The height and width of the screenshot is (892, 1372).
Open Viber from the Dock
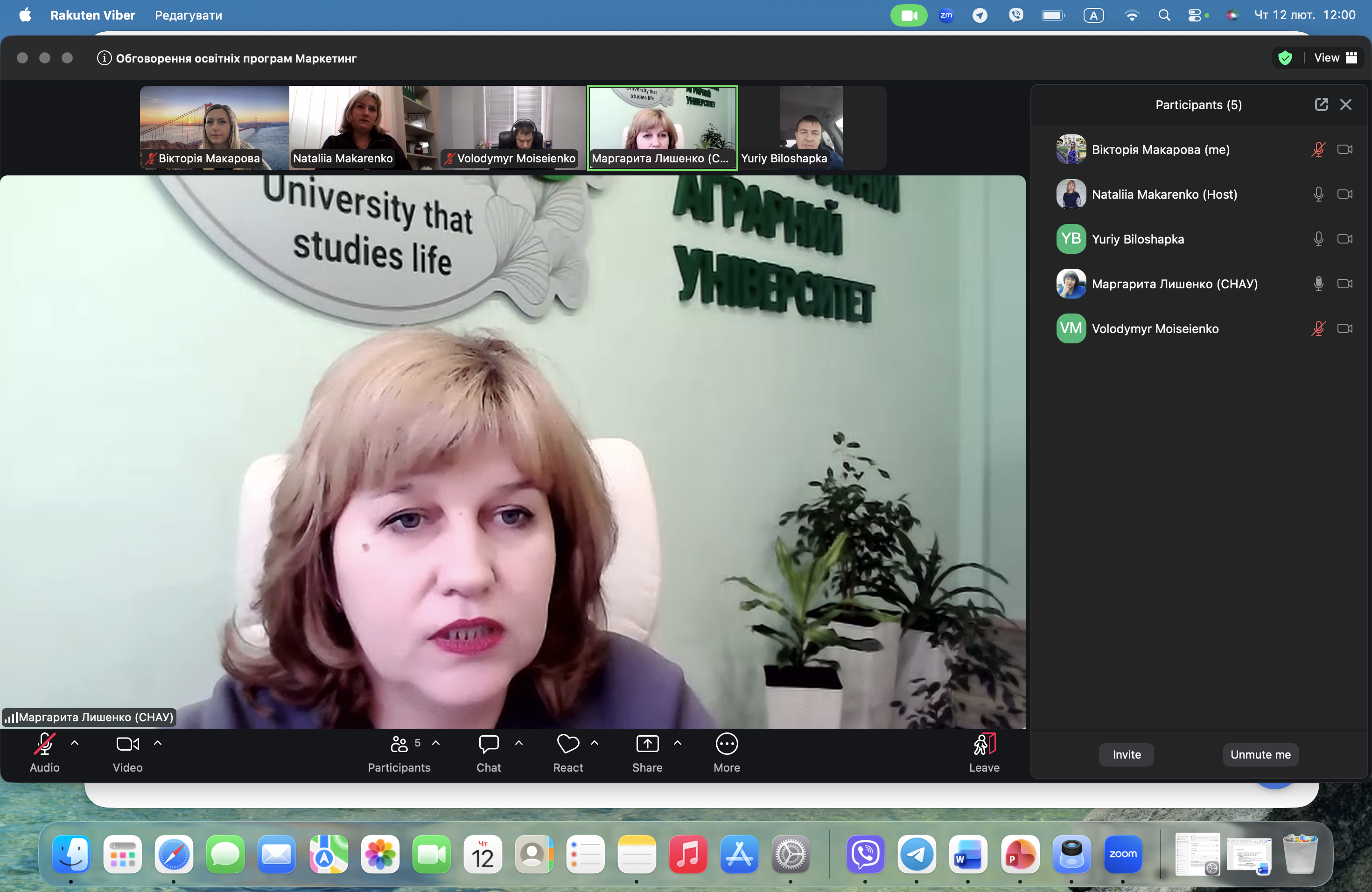(865, 854)
